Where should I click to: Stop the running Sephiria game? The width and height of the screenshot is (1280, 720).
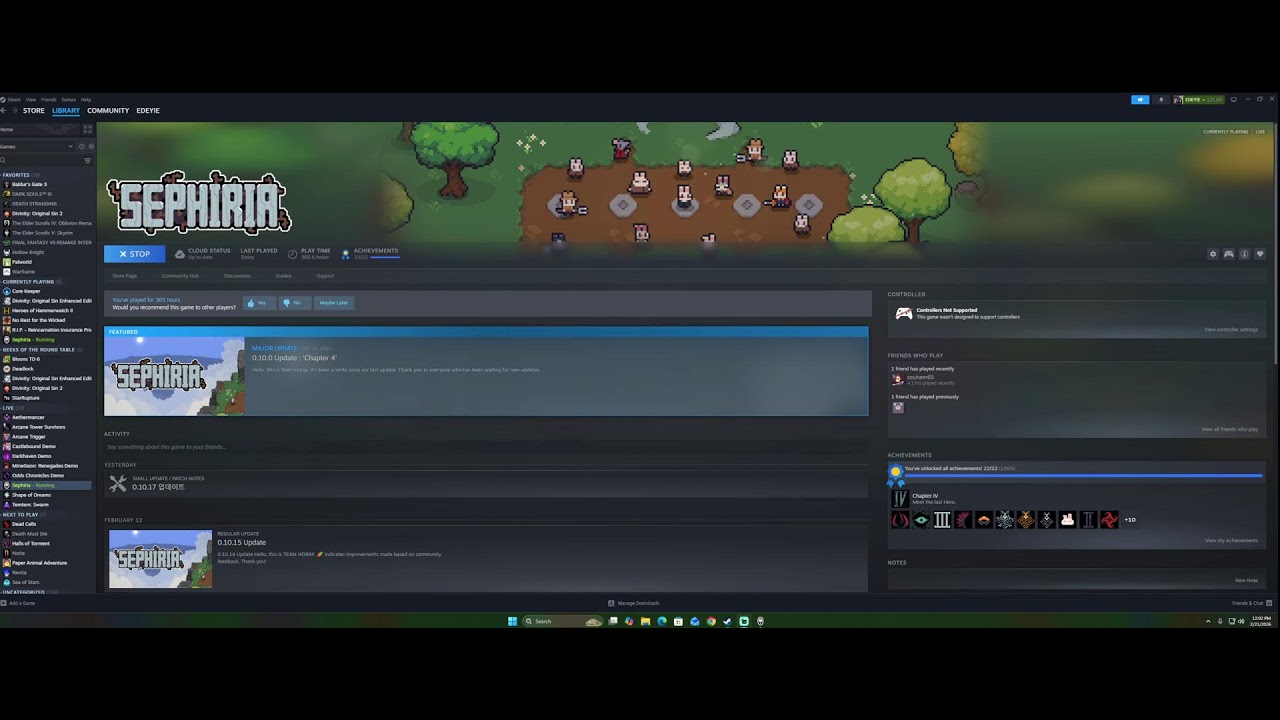click(x=134, y=254)
